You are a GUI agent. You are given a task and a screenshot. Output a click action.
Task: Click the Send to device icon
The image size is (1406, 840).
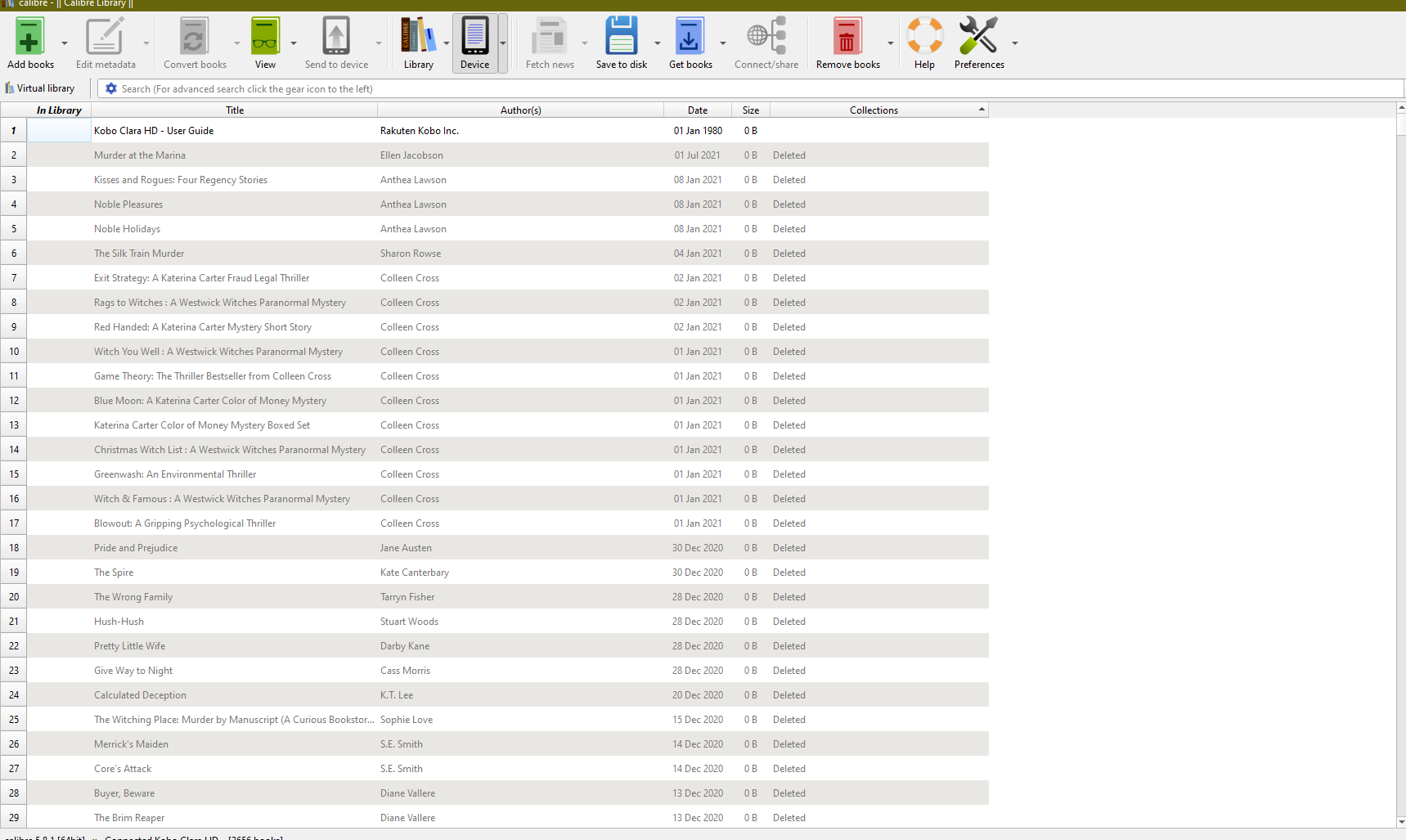336,36
